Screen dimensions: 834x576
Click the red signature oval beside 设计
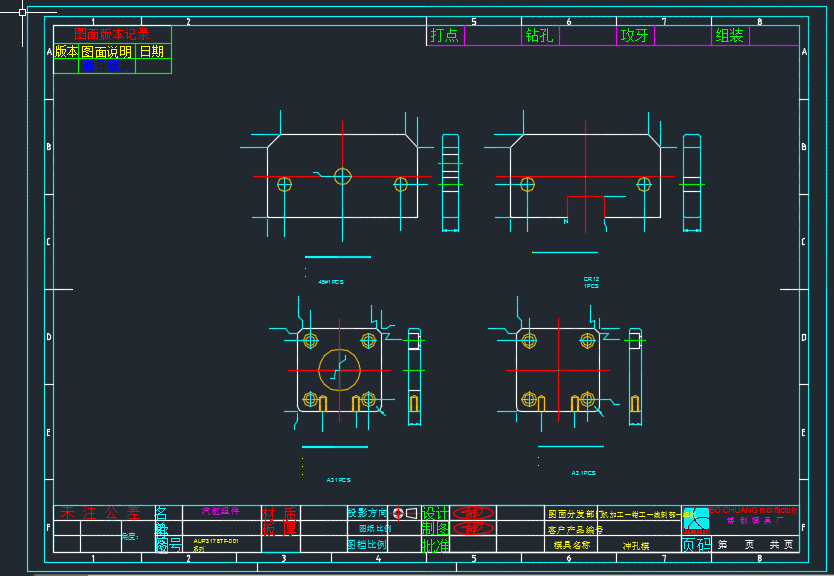pos(473,513)
